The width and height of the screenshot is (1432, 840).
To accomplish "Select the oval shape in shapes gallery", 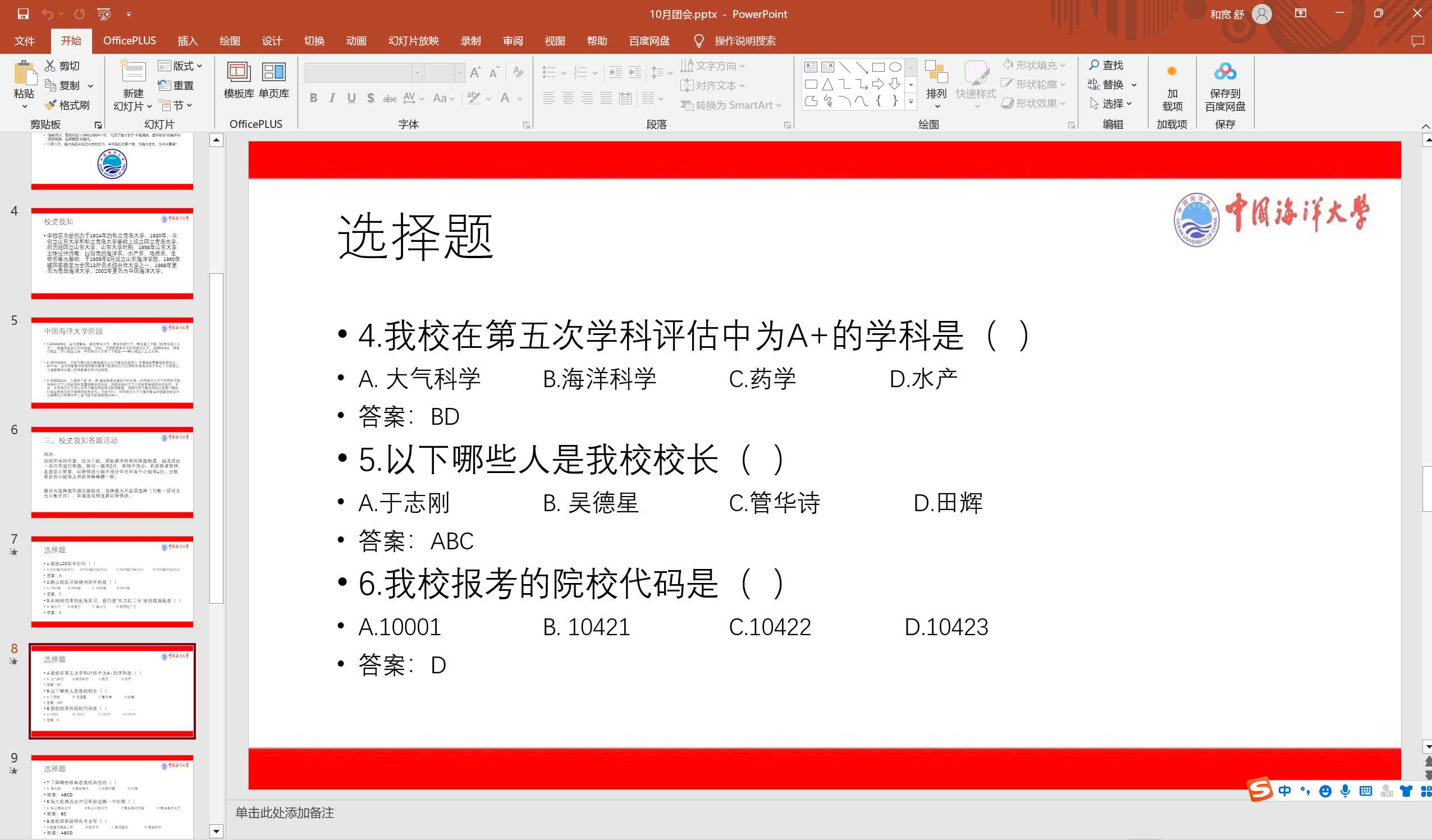I will [x=895, y=67].
